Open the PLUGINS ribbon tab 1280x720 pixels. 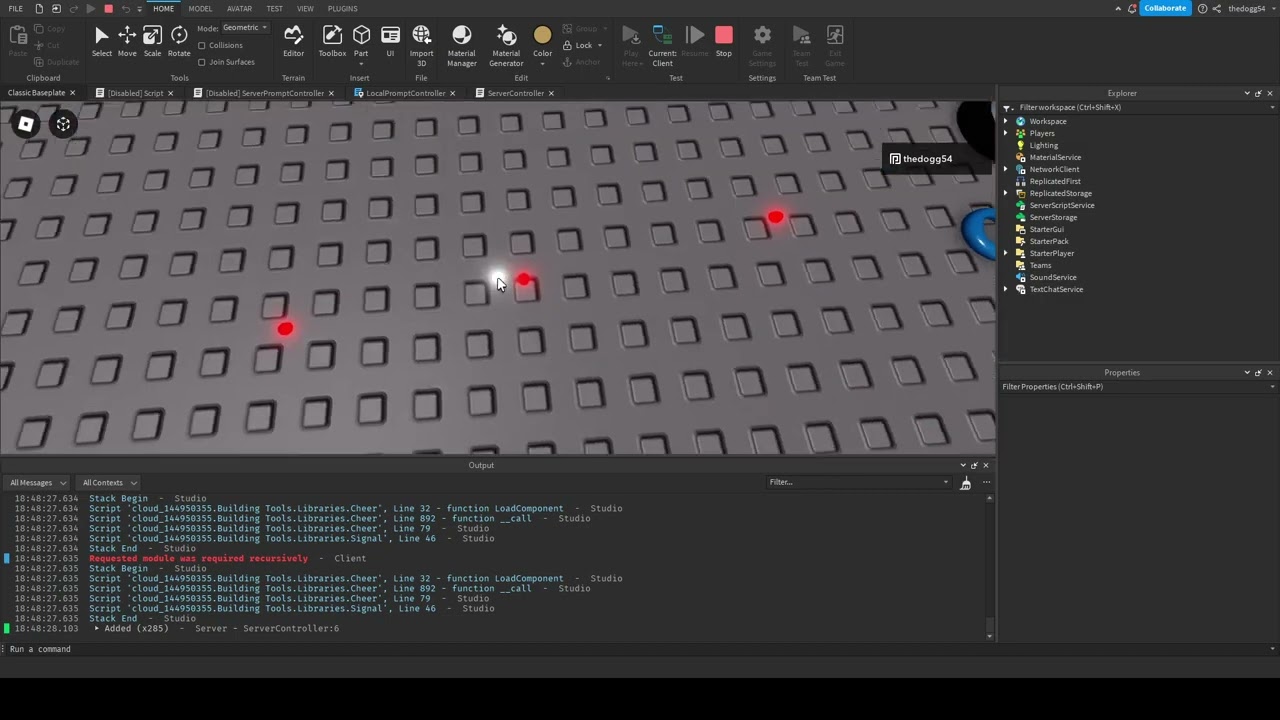[342, 9]
